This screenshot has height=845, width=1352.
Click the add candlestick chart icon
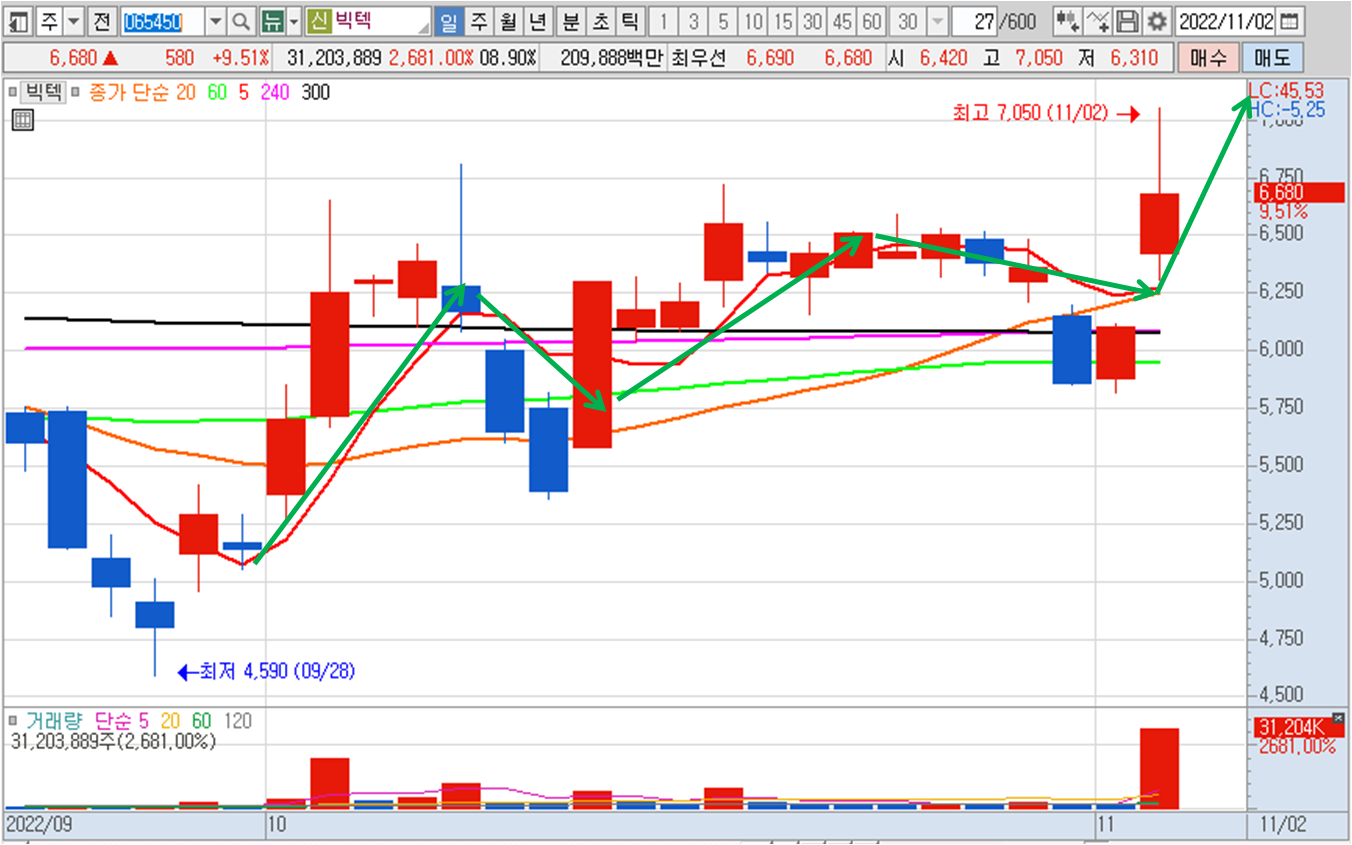[x=1067, y=21]
